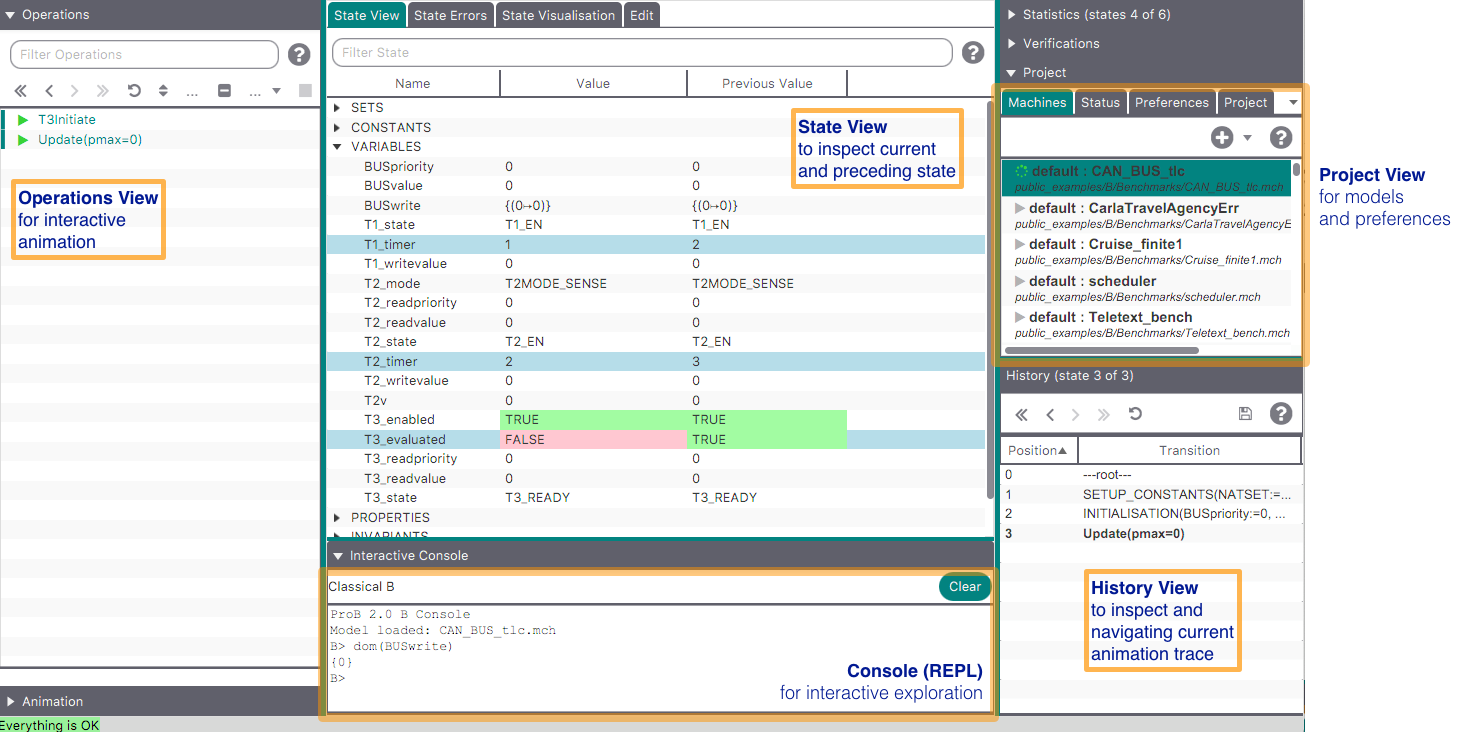Expand the Animation panel

point(11,702)
